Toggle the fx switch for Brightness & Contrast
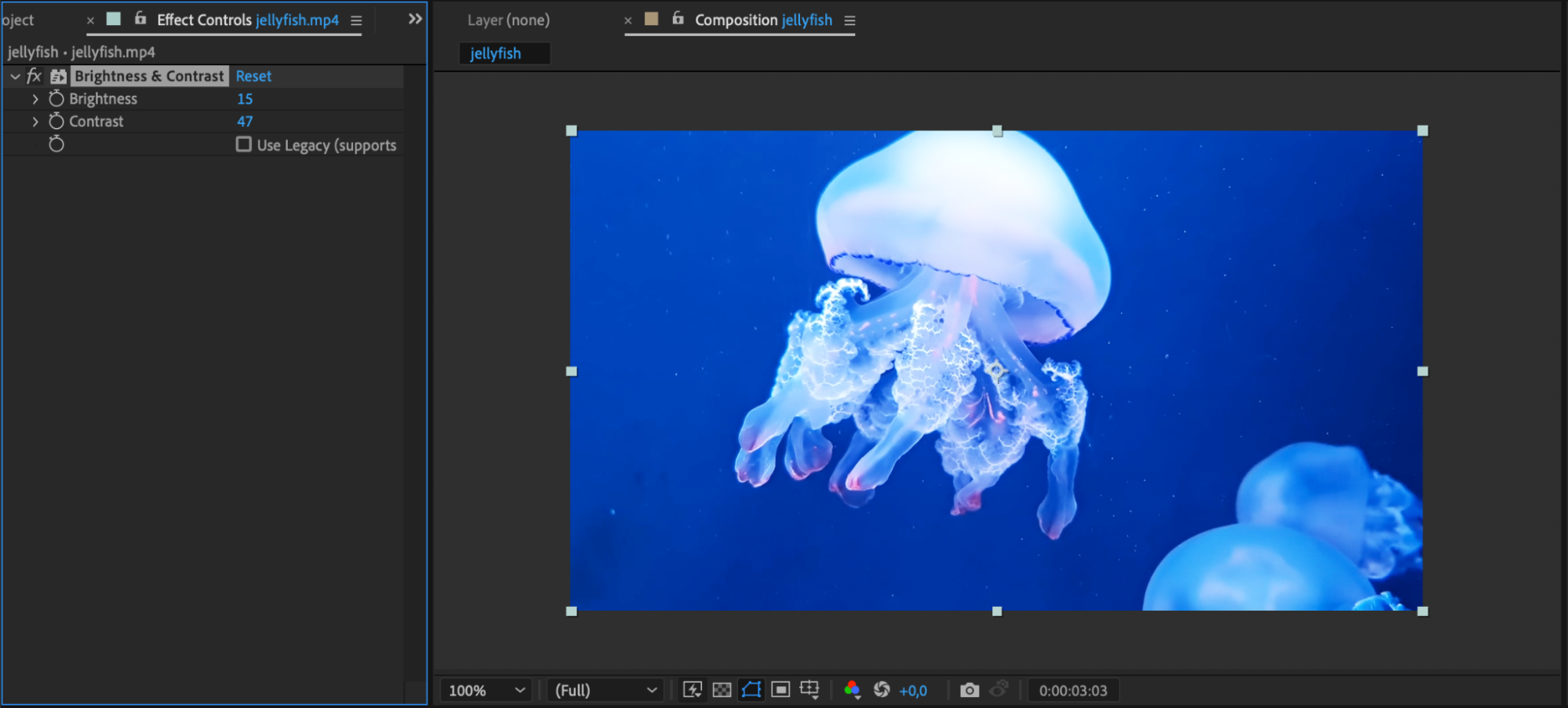 tap(34, 76)
